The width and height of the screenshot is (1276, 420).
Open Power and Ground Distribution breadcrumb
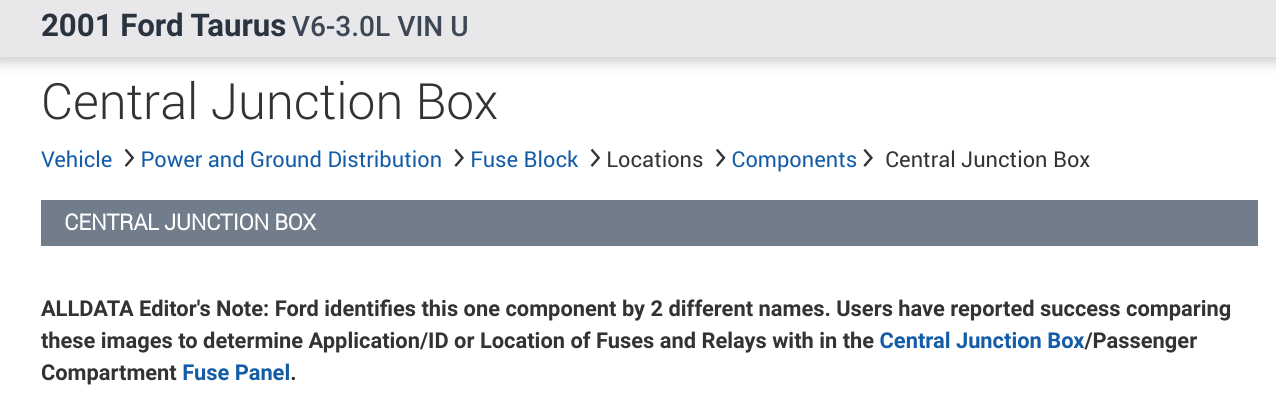[x=291, y=160]
